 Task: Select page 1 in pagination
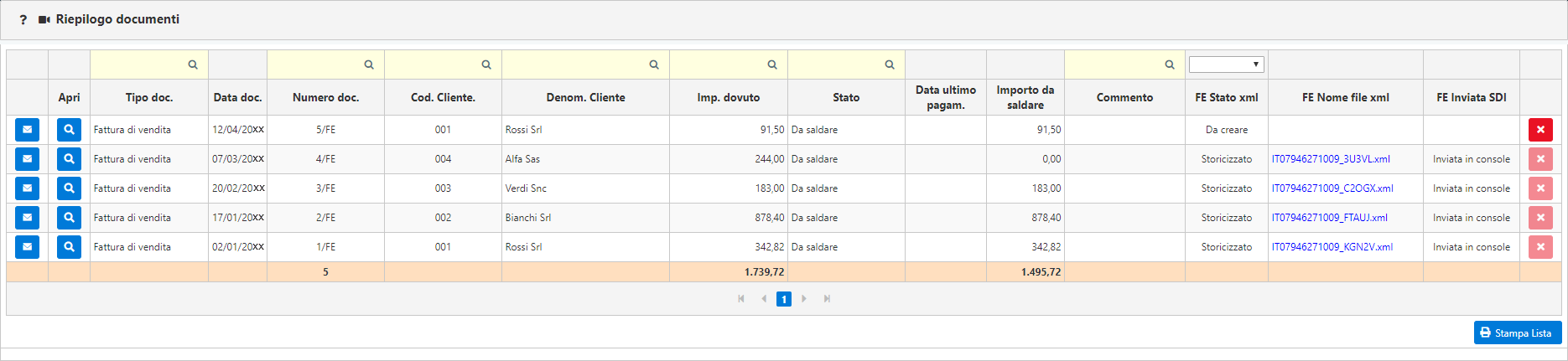pos(784,299)
